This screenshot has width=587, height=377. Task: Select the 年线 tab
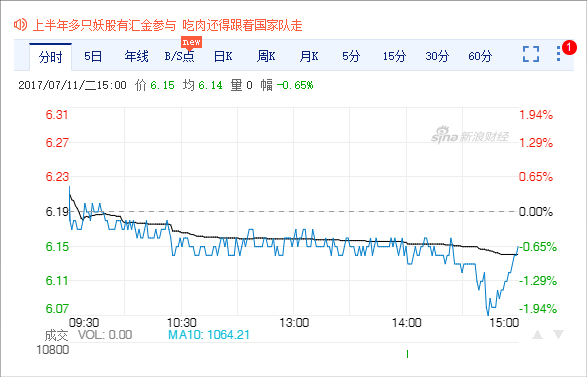[136, 57]
